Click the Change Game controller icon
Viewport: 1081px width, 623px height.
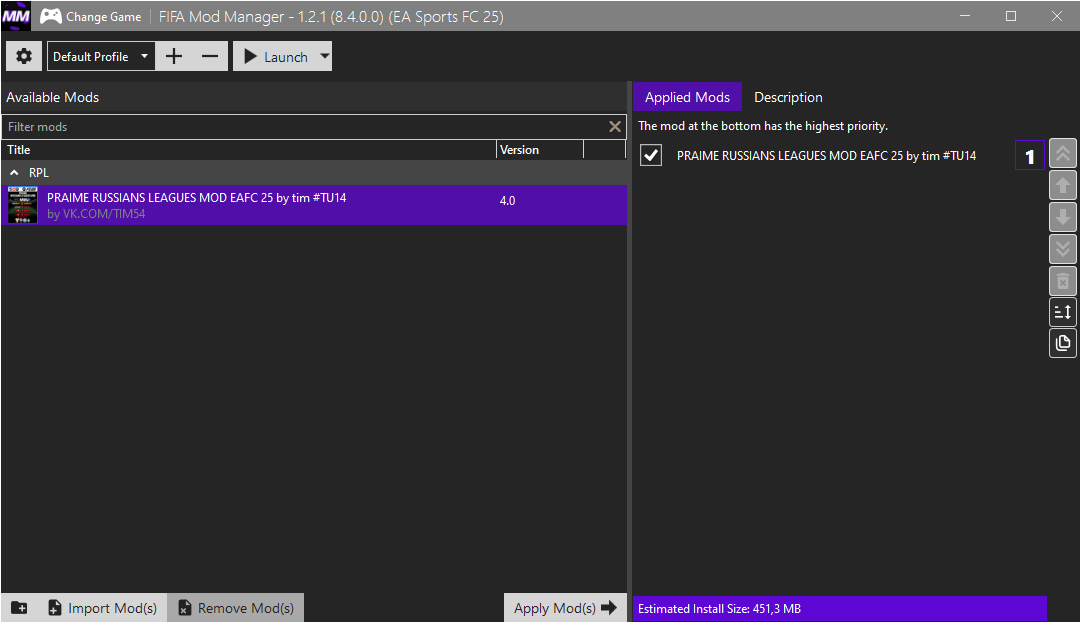point(50,17)
